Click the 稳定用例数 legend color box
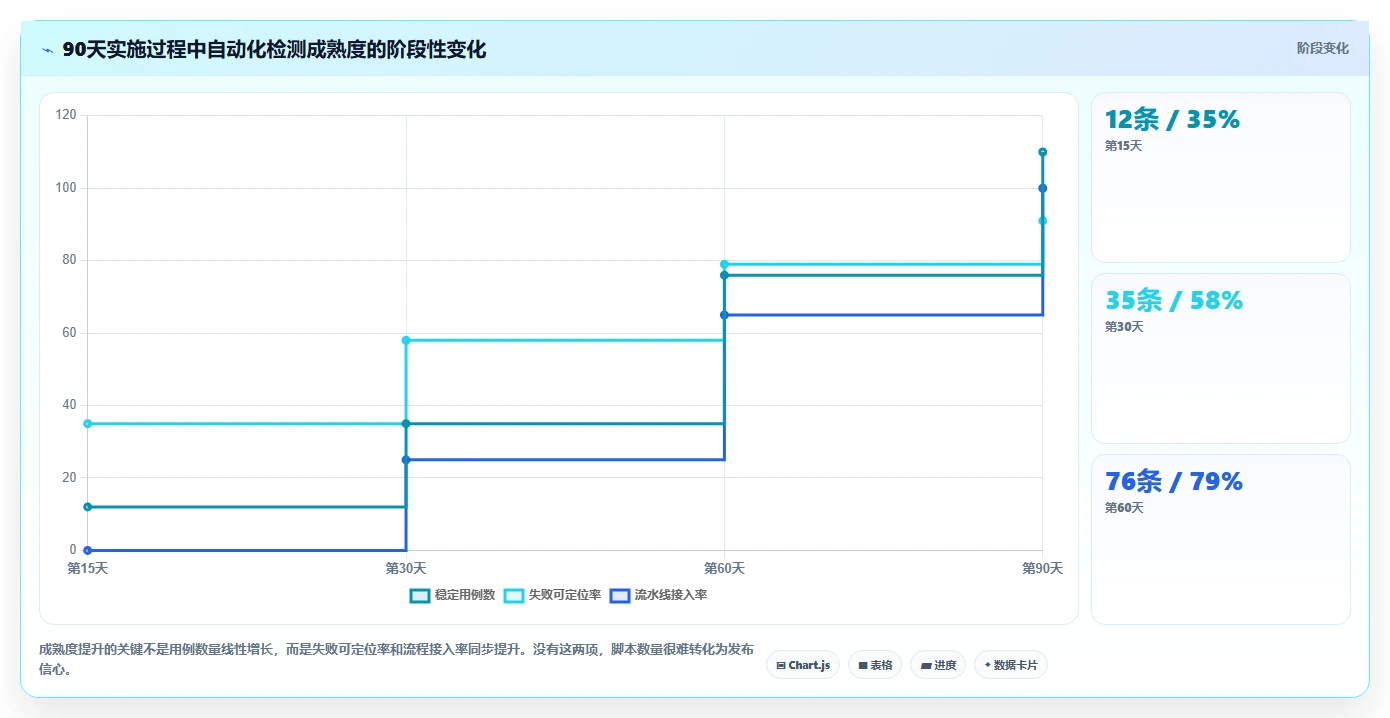 420,595
